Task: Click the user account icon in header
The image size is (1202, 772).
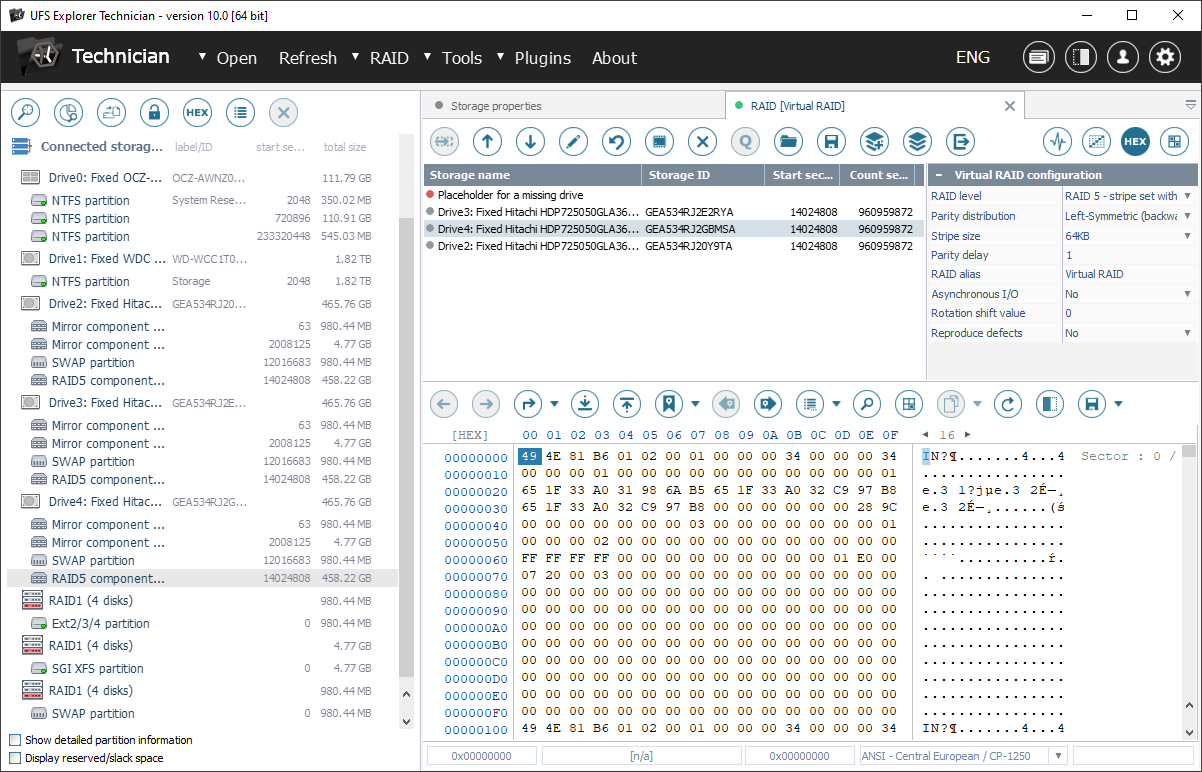Action: tap(1123, 57)
